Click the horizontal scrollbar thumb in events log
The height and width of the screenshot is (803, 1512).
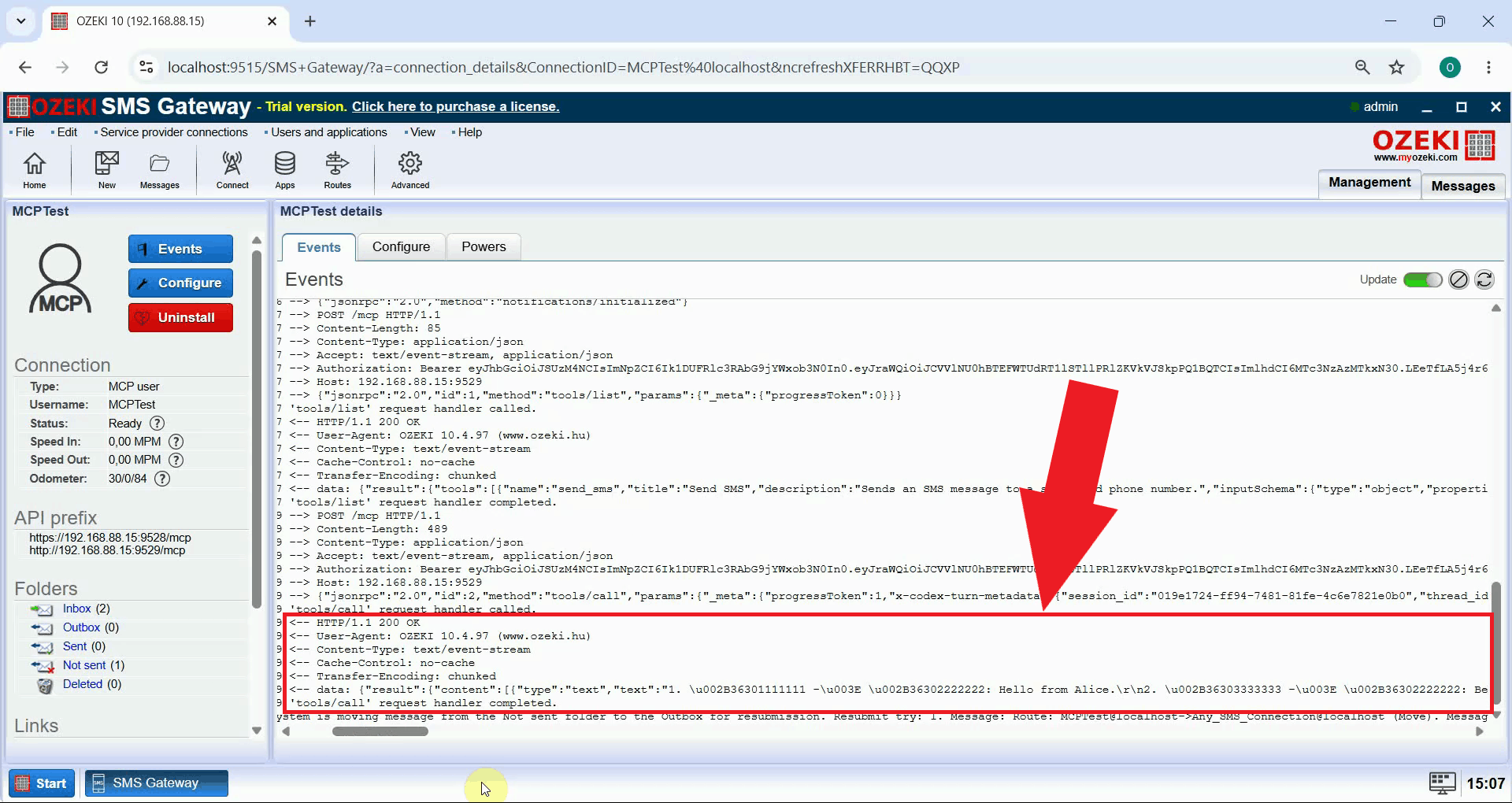click(380, 731)
